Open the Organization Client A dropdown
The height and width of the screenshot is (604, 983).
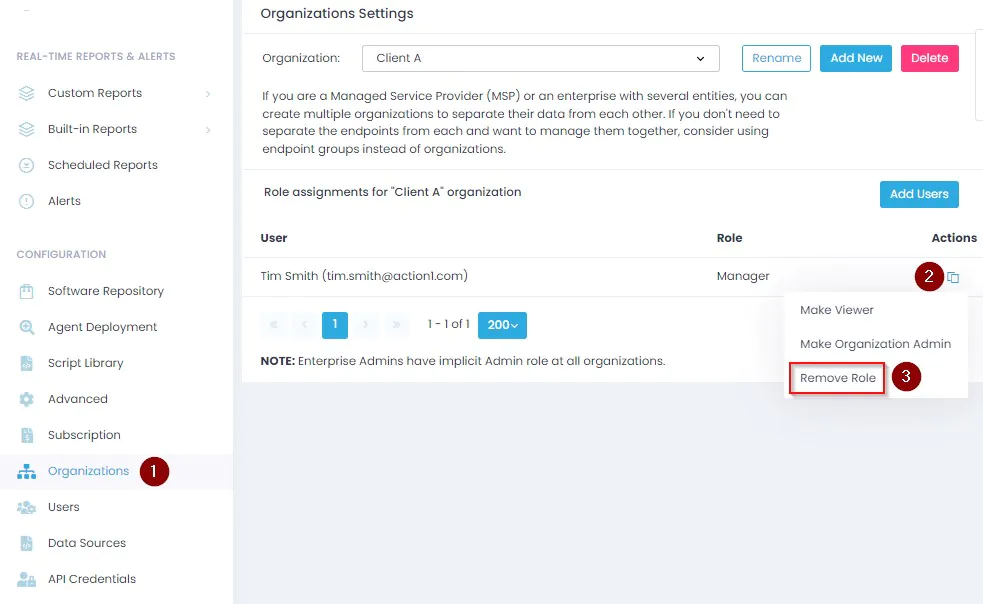click(x=540, y=58)
